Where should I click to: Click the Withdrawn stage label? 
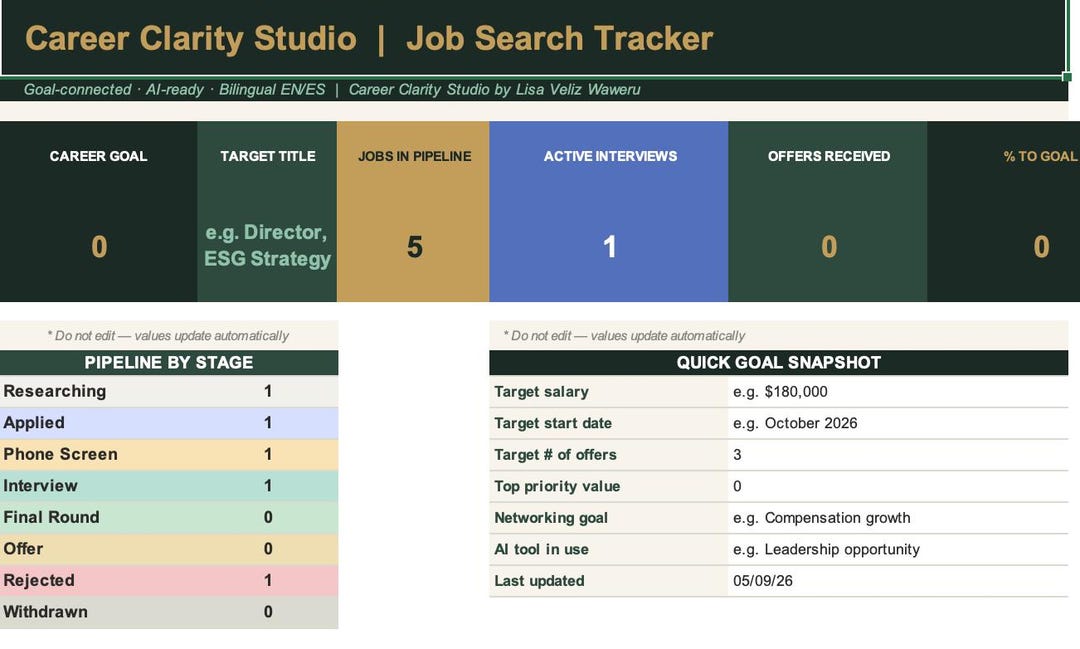(45, 612)
